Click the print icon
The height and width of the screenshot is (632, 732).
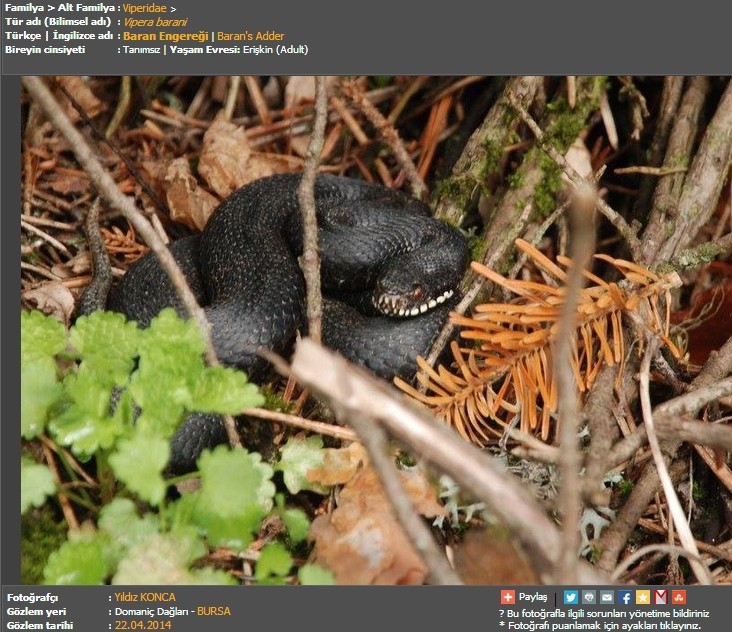[589, 597]
